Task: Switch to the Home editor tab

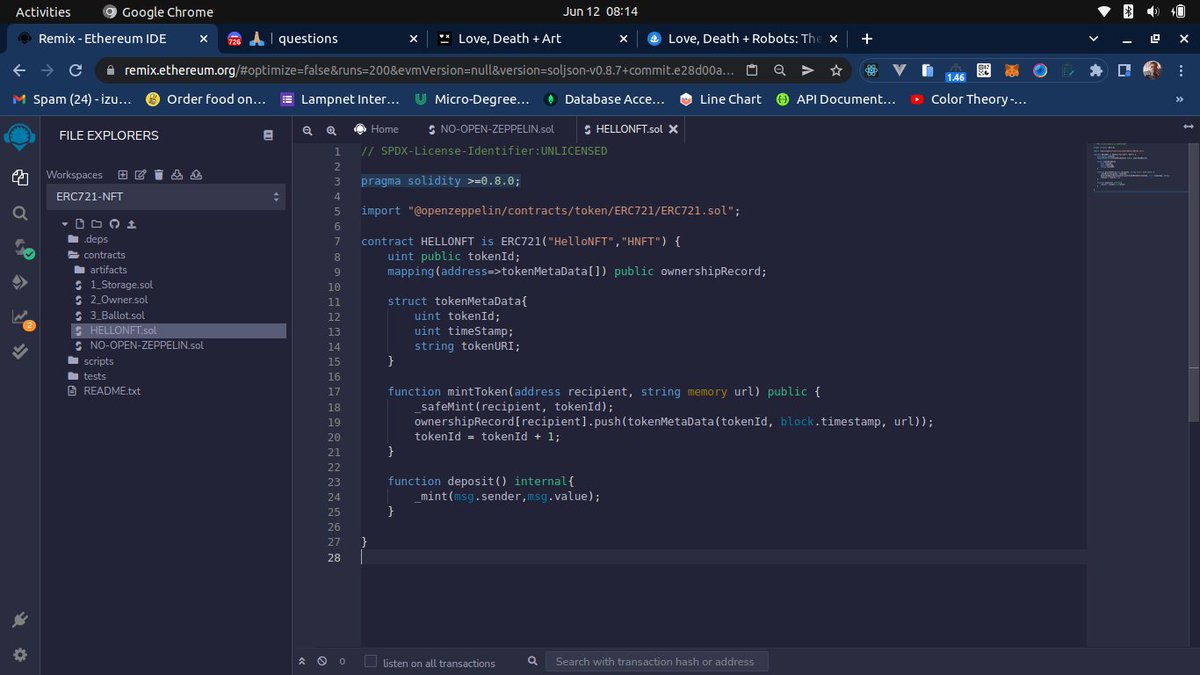Action: (376, 129)
